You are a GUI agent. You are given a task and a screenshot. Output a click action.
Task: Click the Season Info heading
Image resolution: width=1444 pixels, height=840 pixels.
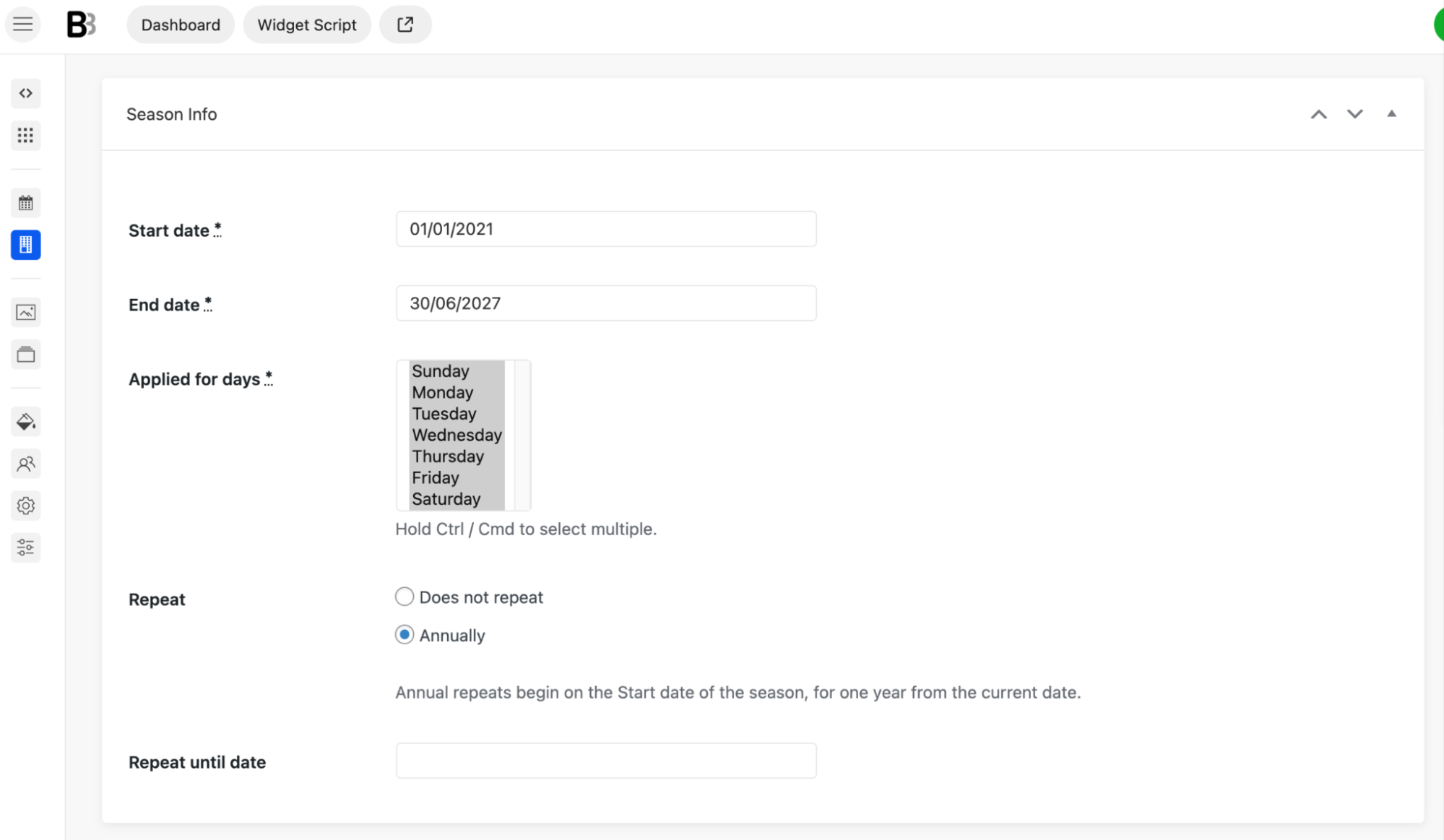click(x=172, y=114)
